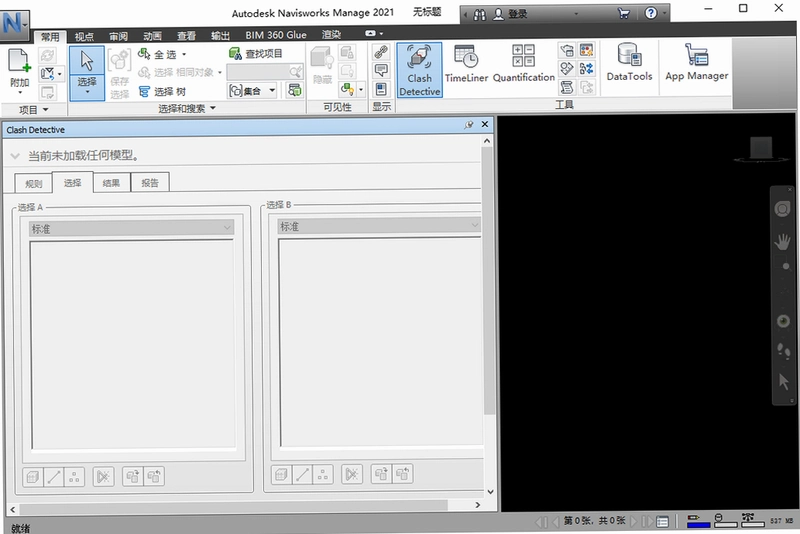The height and width of the screenshot is (534, 800).
Task: Click the Navisworks application N button
Action: click(14, 23)
